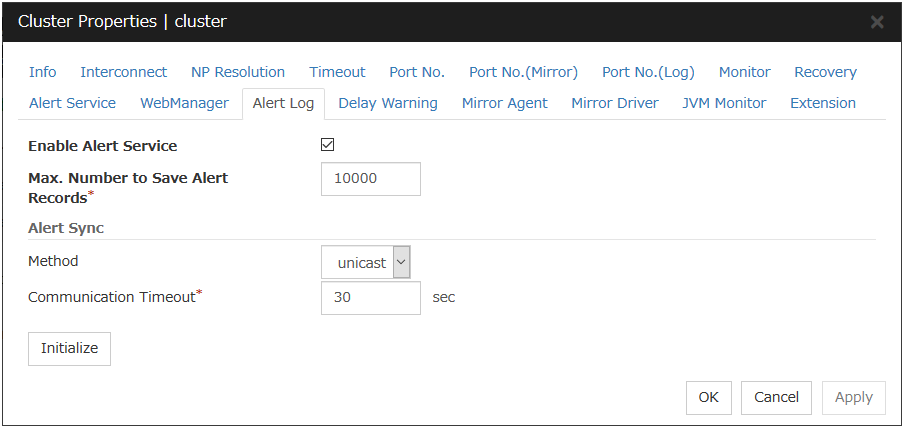Select the NP Resolution tab
This screenshot has height=428, width=904.
coord(238,72)
